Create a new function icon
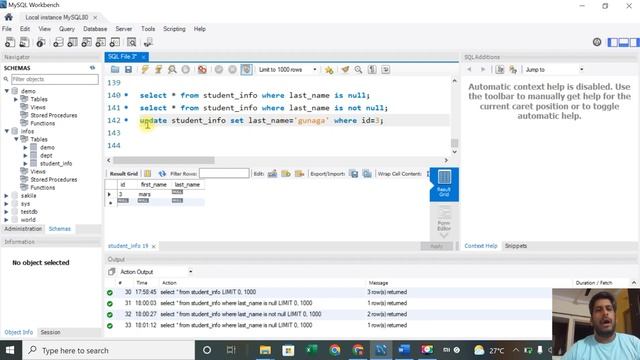 click(x=115, y=42)
